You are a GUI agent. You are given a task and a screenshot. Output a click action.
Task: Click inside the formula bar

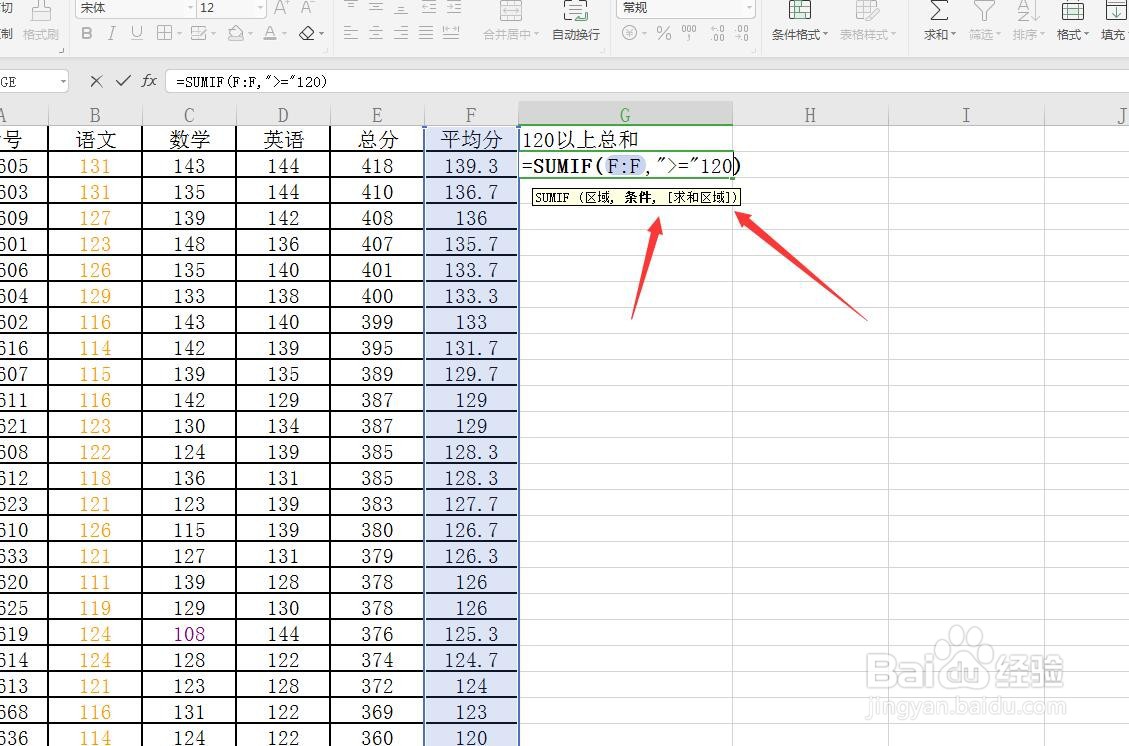tap(647, 81)
